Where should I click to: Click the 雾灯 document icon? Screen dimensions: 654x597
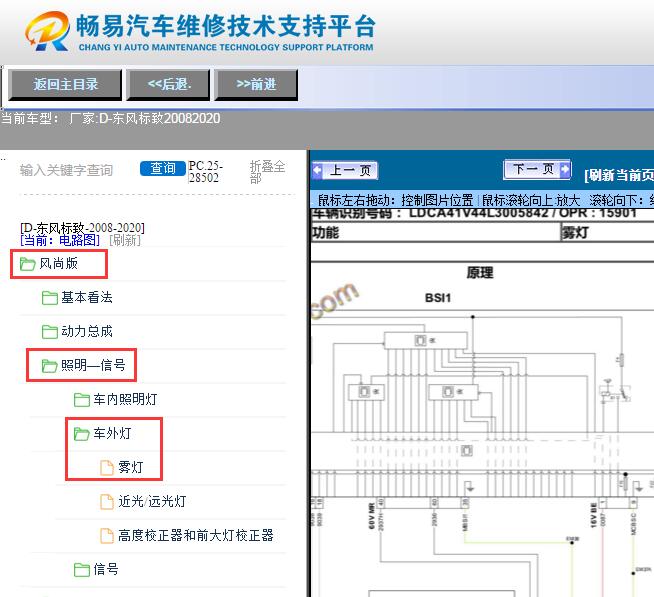[x=107, y=468]
